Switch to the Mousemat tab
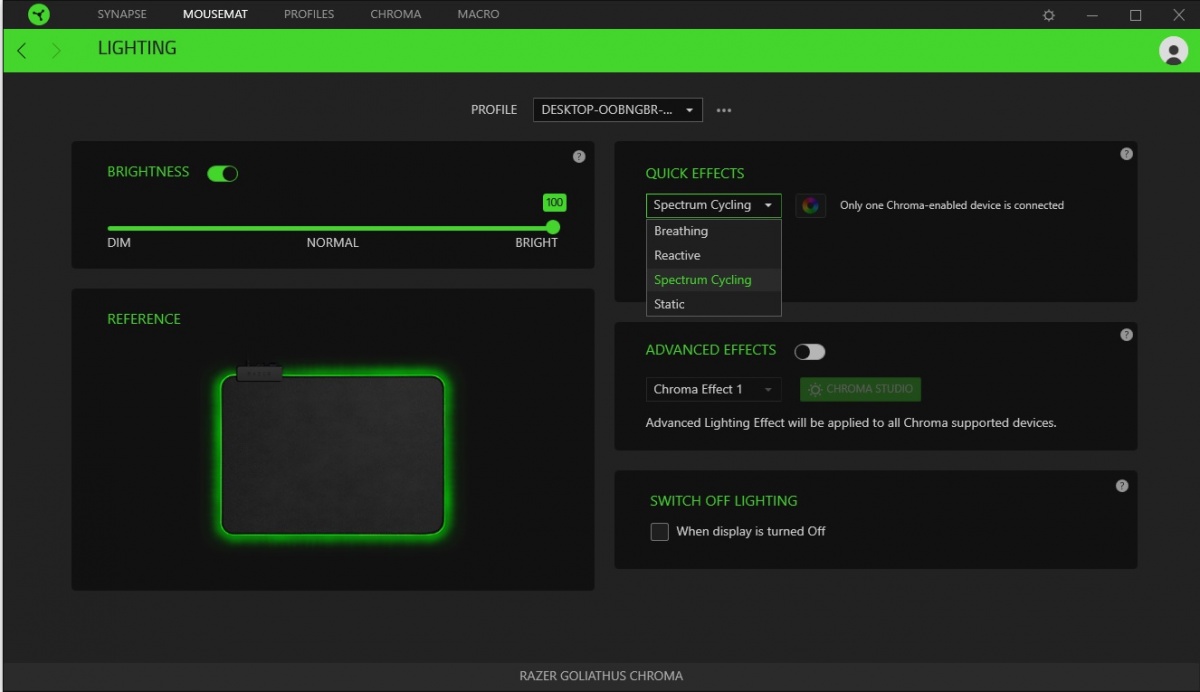The image size is (1200, 692). tap(215, 15)
